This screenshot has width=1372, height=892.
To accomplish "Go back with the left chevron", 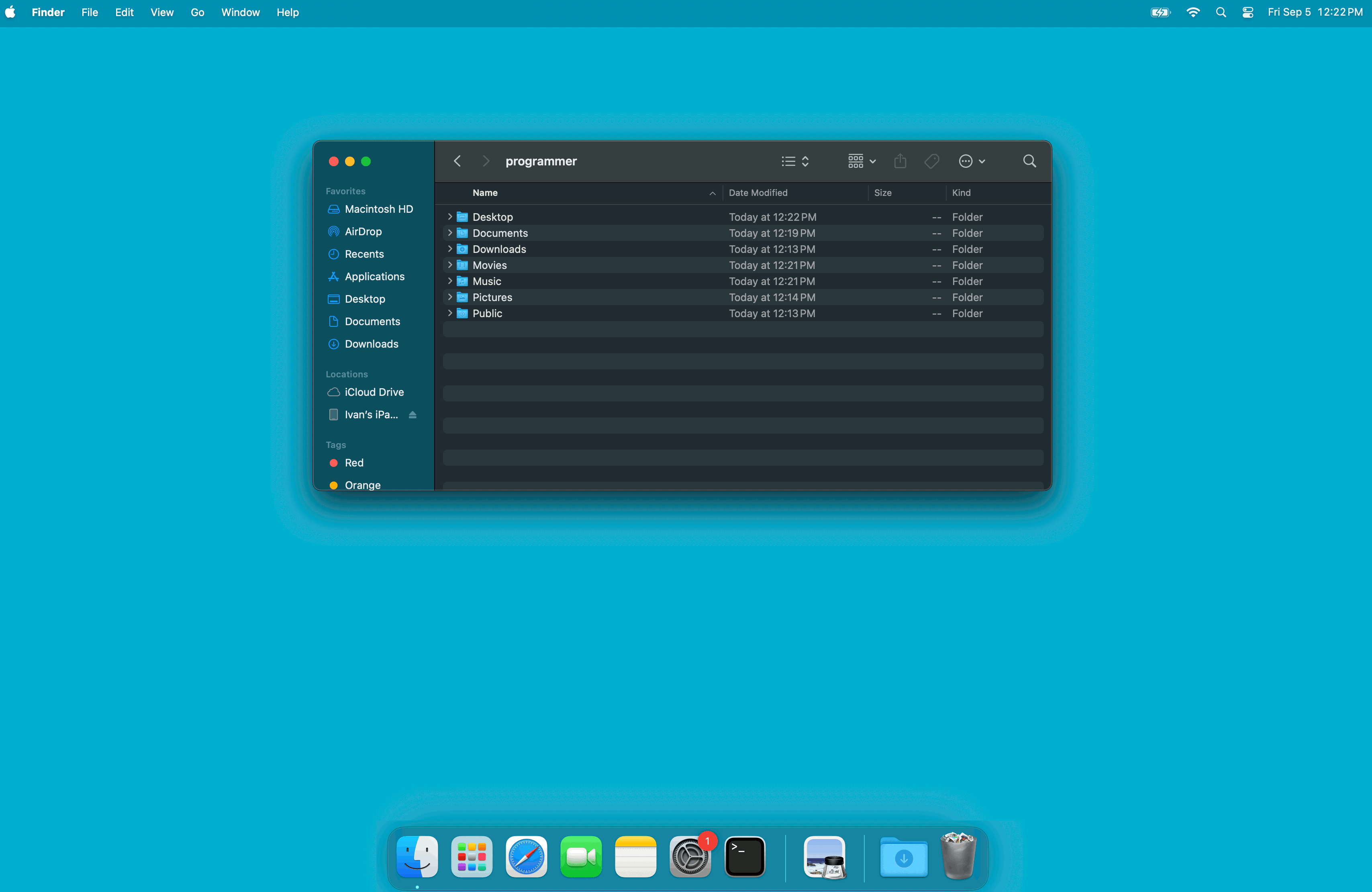I will pyautogui.click(x=457, y=161).
